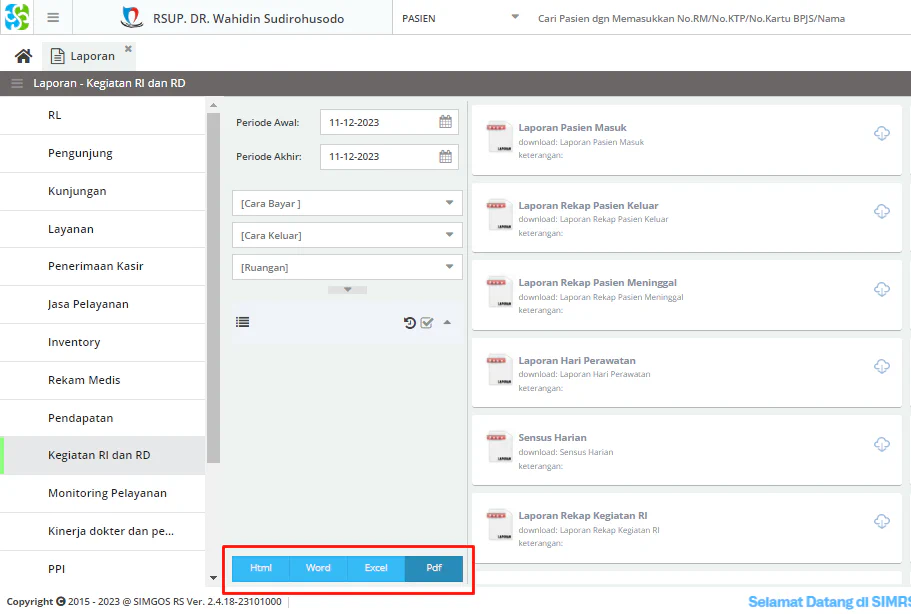Open the Pendapatan report category
This screenshot has height=614, width=911.
click(103, 418)
